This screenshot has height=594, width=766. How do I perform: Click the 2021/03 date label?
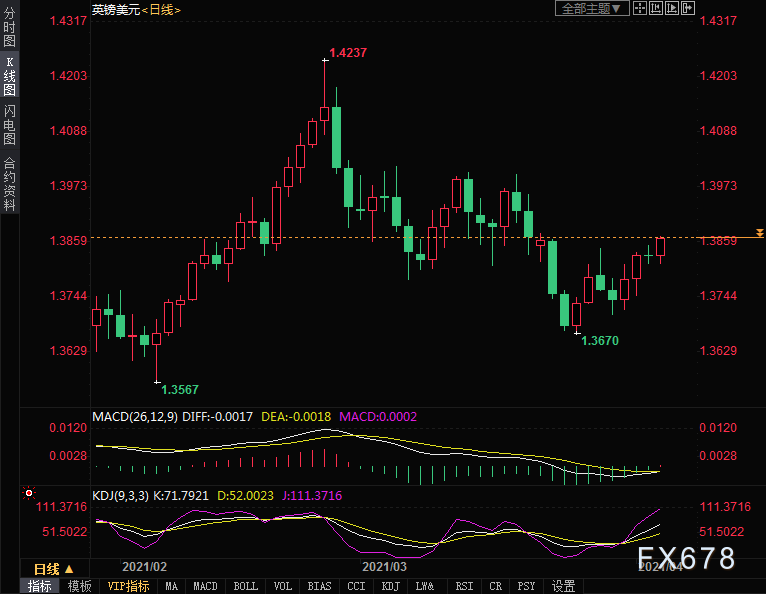(x=384, y=567)
